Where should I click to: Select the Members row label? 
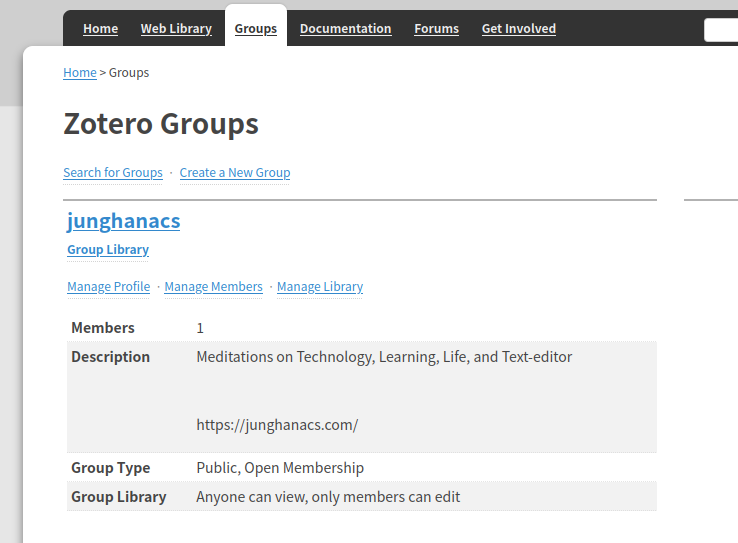(103, 328)
